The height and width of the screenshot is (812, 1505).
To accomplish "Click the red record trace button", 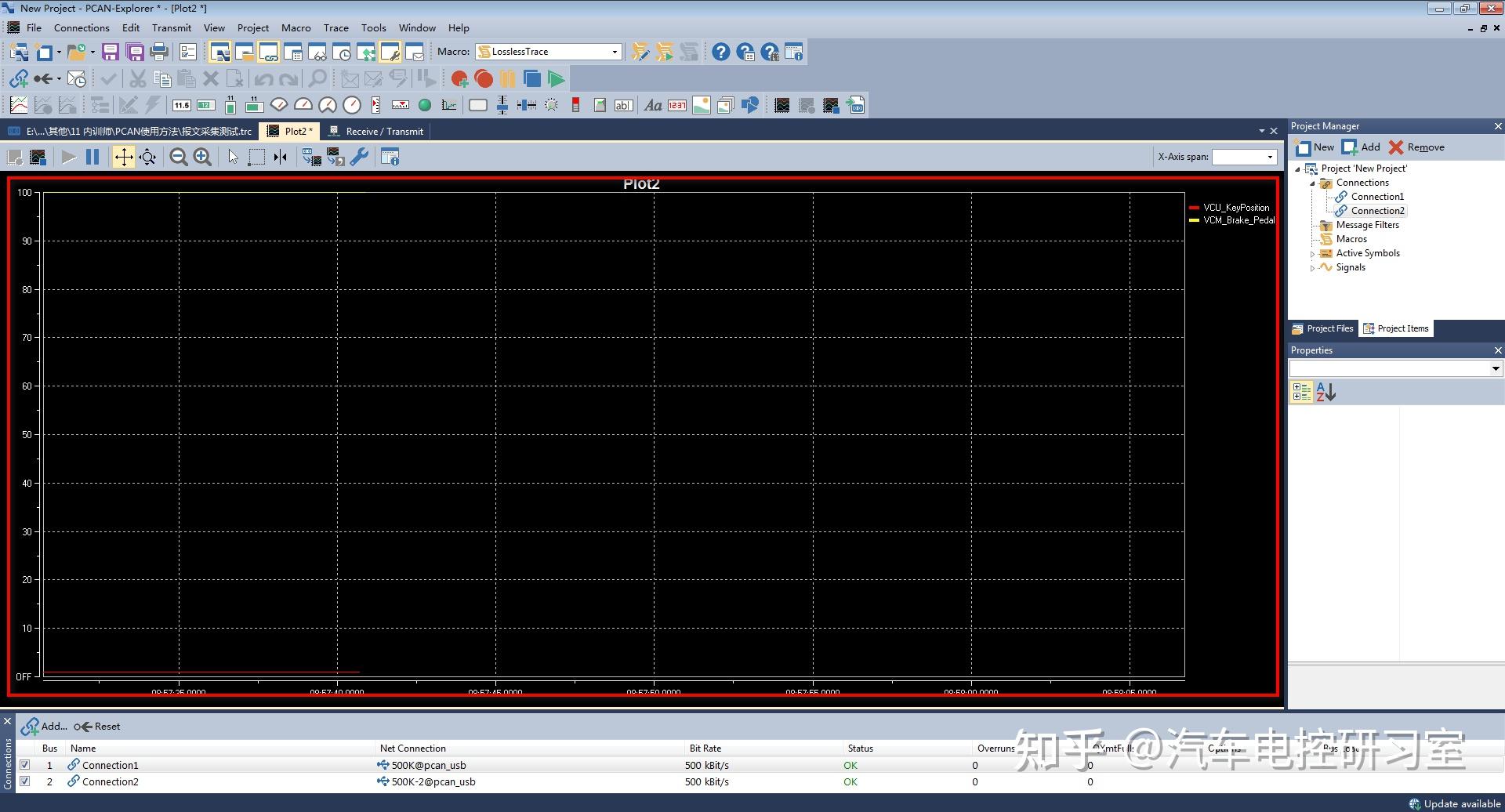I will click(484, 79).
